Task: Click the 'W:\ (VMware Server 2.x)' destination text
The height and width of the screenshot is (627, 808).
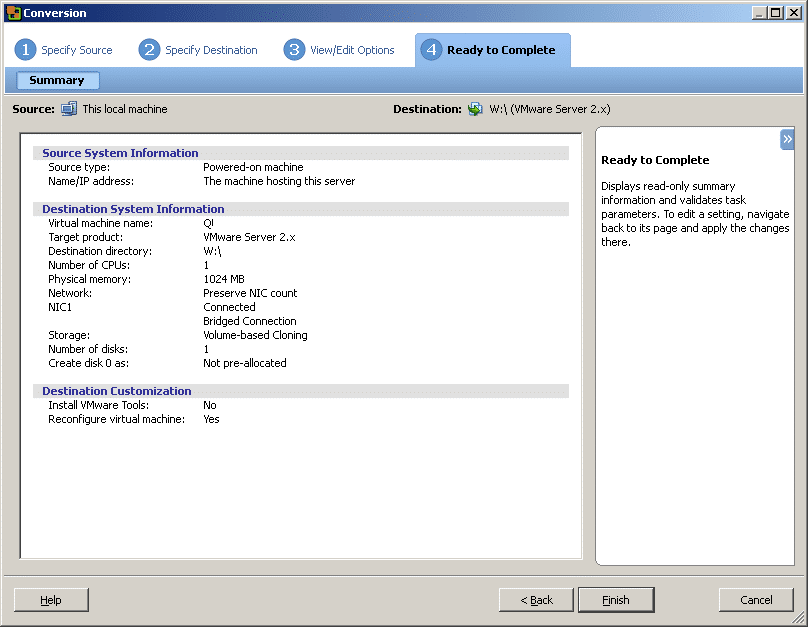Action: click(x=550, y=109)
